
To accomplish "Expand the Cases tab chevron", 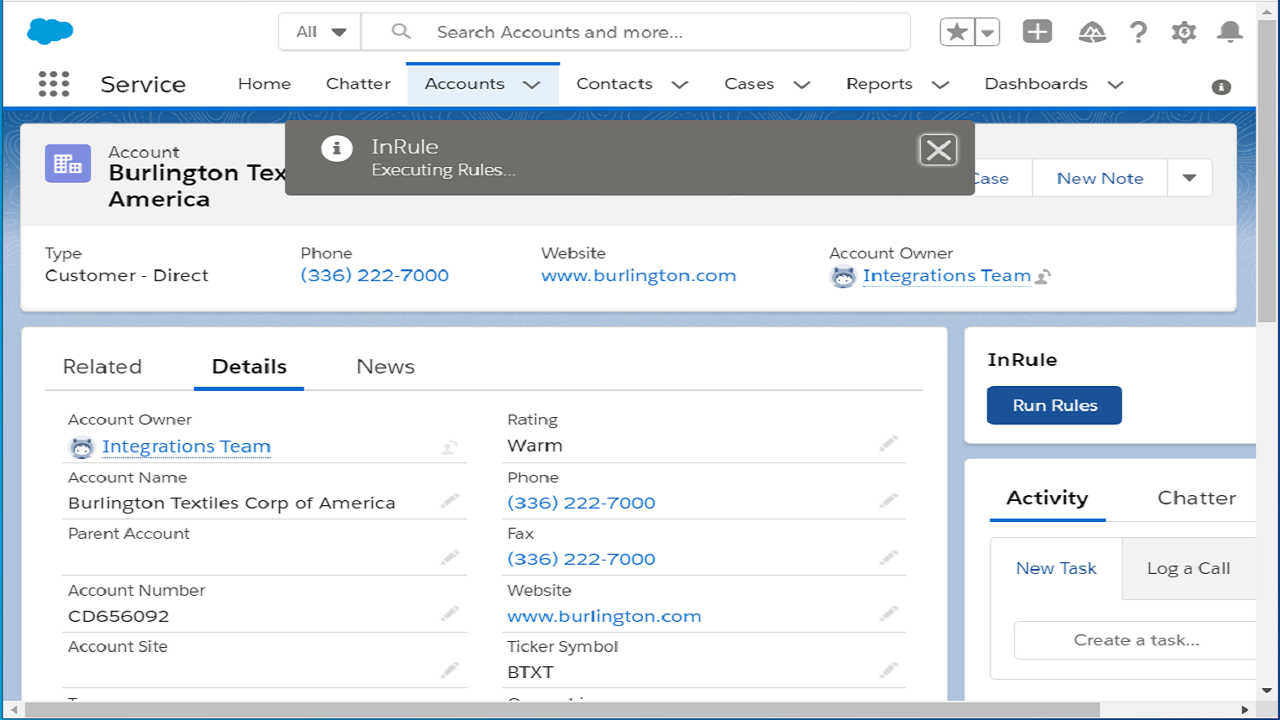I will pyautogui.click(x=801, y=85).
